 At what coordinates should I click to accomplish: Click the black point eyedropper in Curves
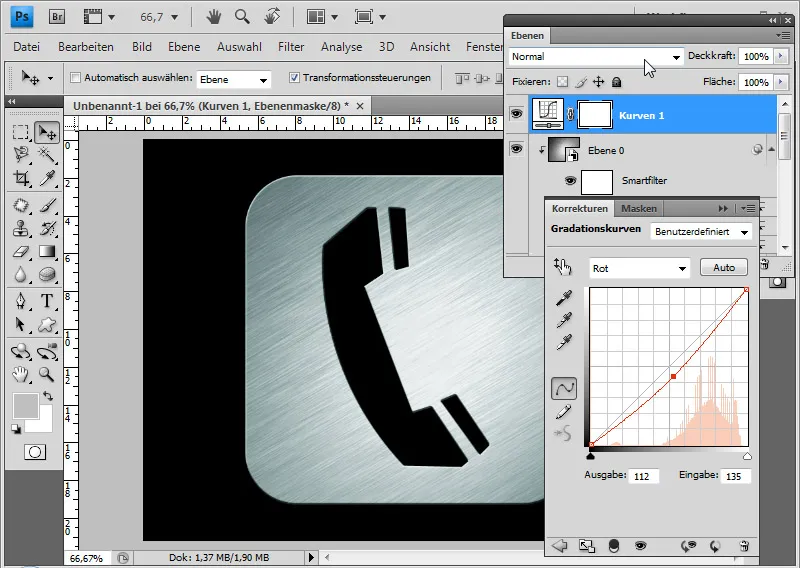564,298
